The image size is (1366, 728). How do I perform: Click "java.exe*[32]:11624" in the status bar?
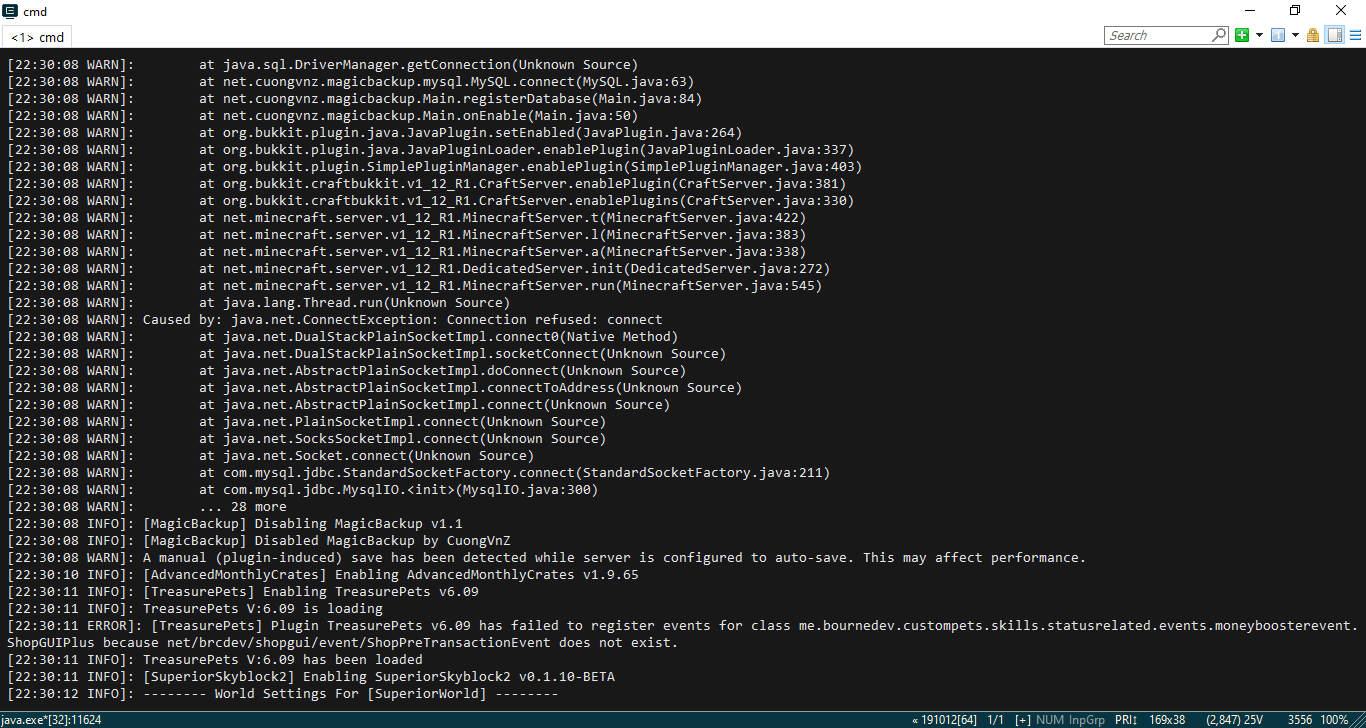coord(52,720)
